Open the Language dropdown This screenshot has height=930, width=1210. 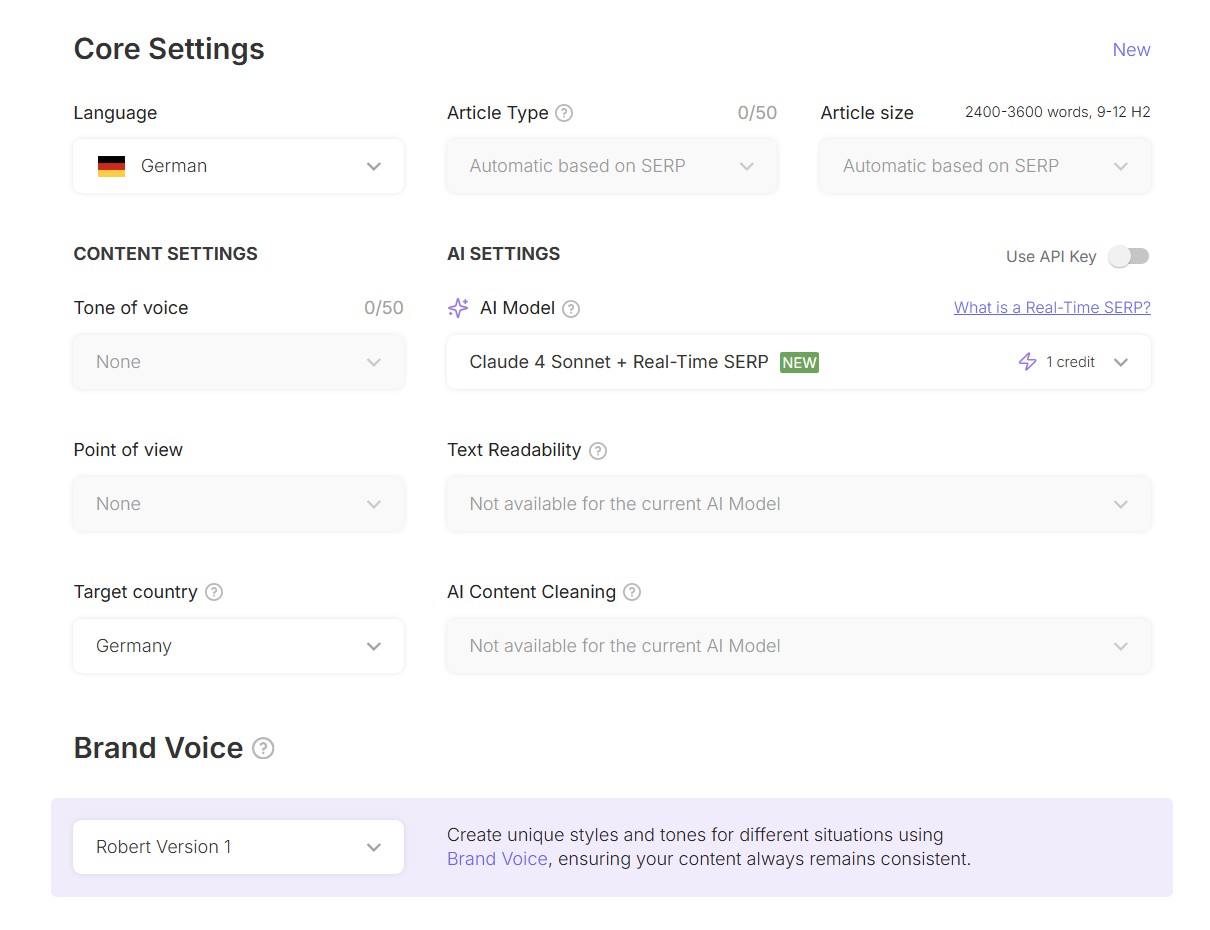coord(238,166)
